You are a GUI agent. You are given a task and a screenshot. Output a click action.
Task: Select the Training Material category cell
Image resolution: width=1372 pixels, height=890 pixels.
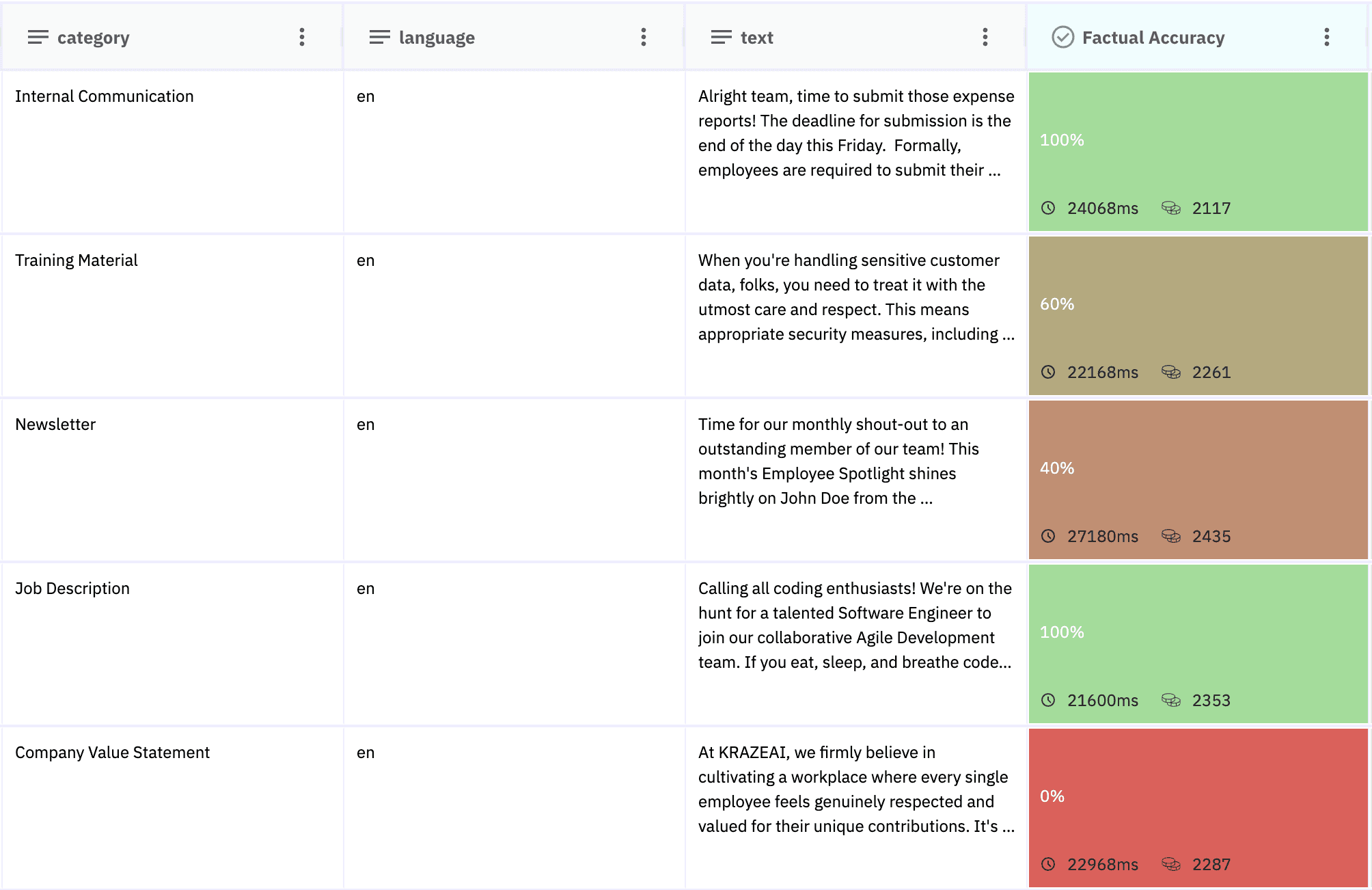click(x=77, y=260)
